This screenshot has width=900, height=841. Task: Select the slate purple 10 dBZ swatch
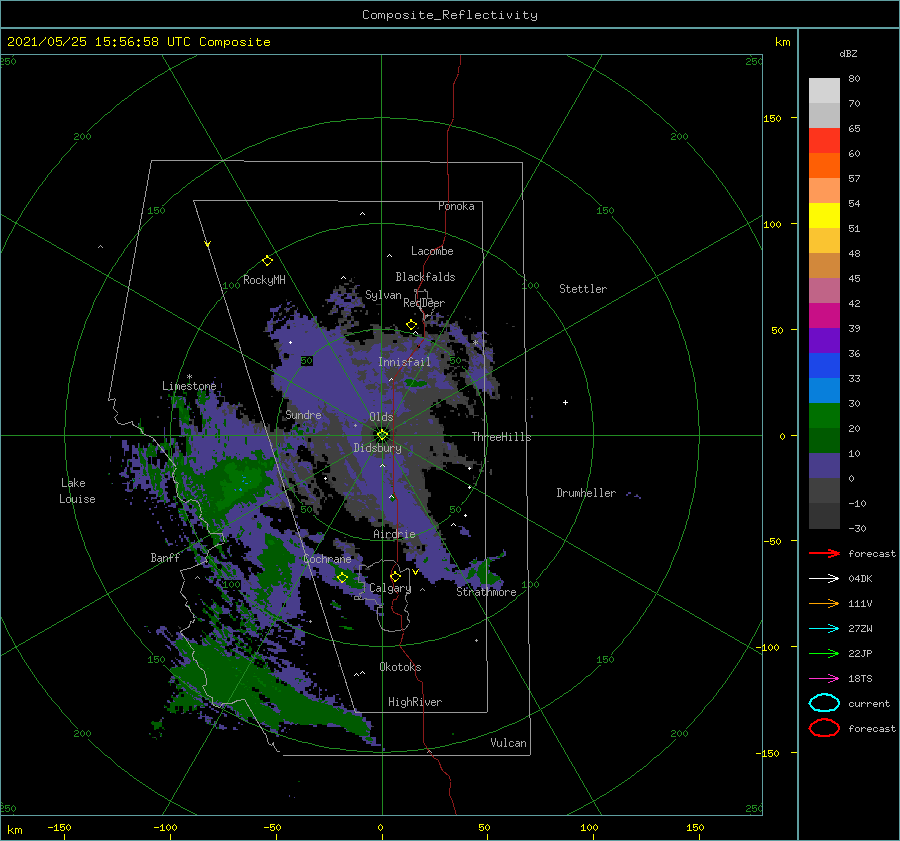pyautogui.click(x=824, y=465)
